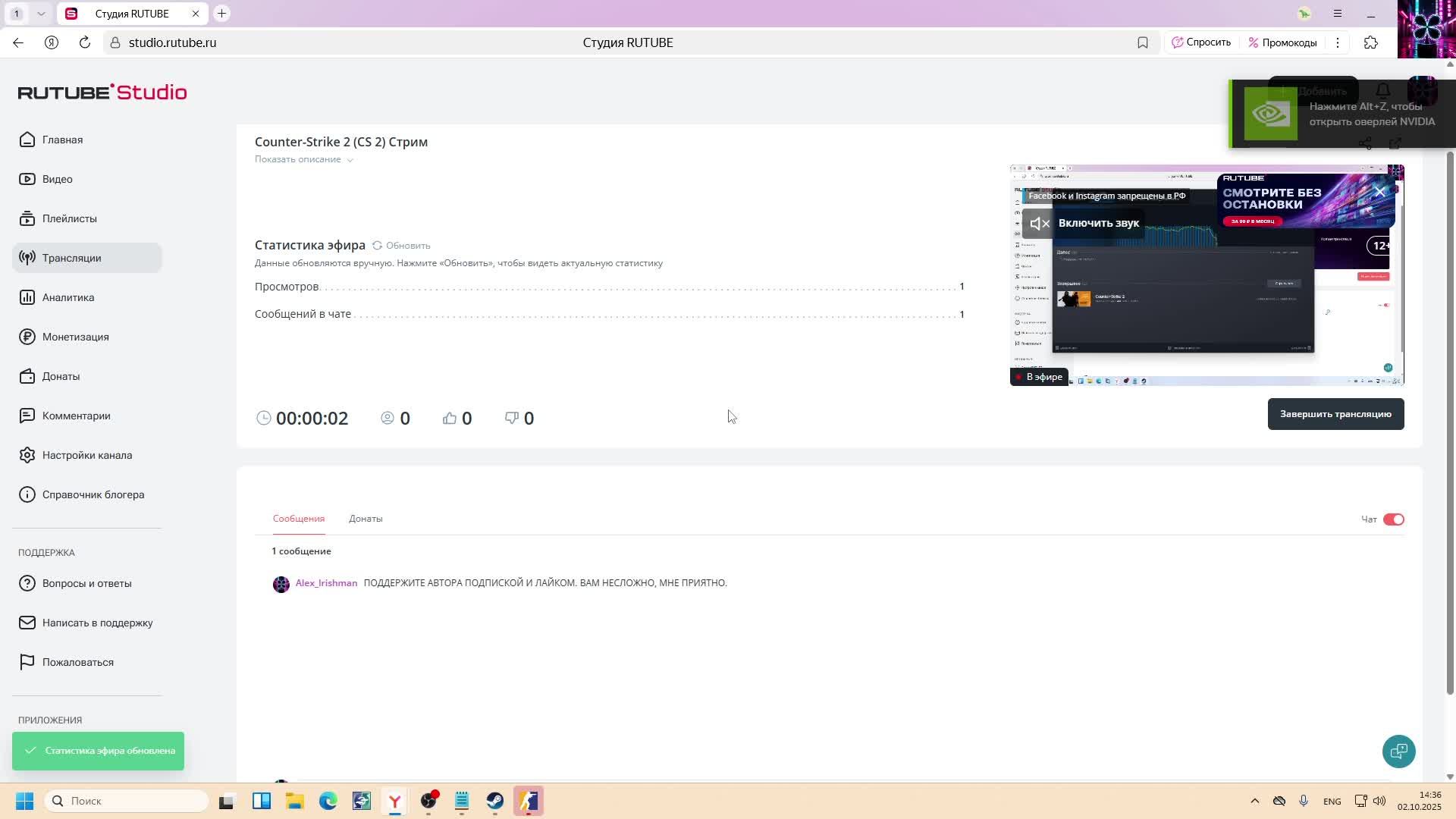Screen dimensions: 1456x819
Task: Open the support chat bubble icon
Action: click(1398, 752)
